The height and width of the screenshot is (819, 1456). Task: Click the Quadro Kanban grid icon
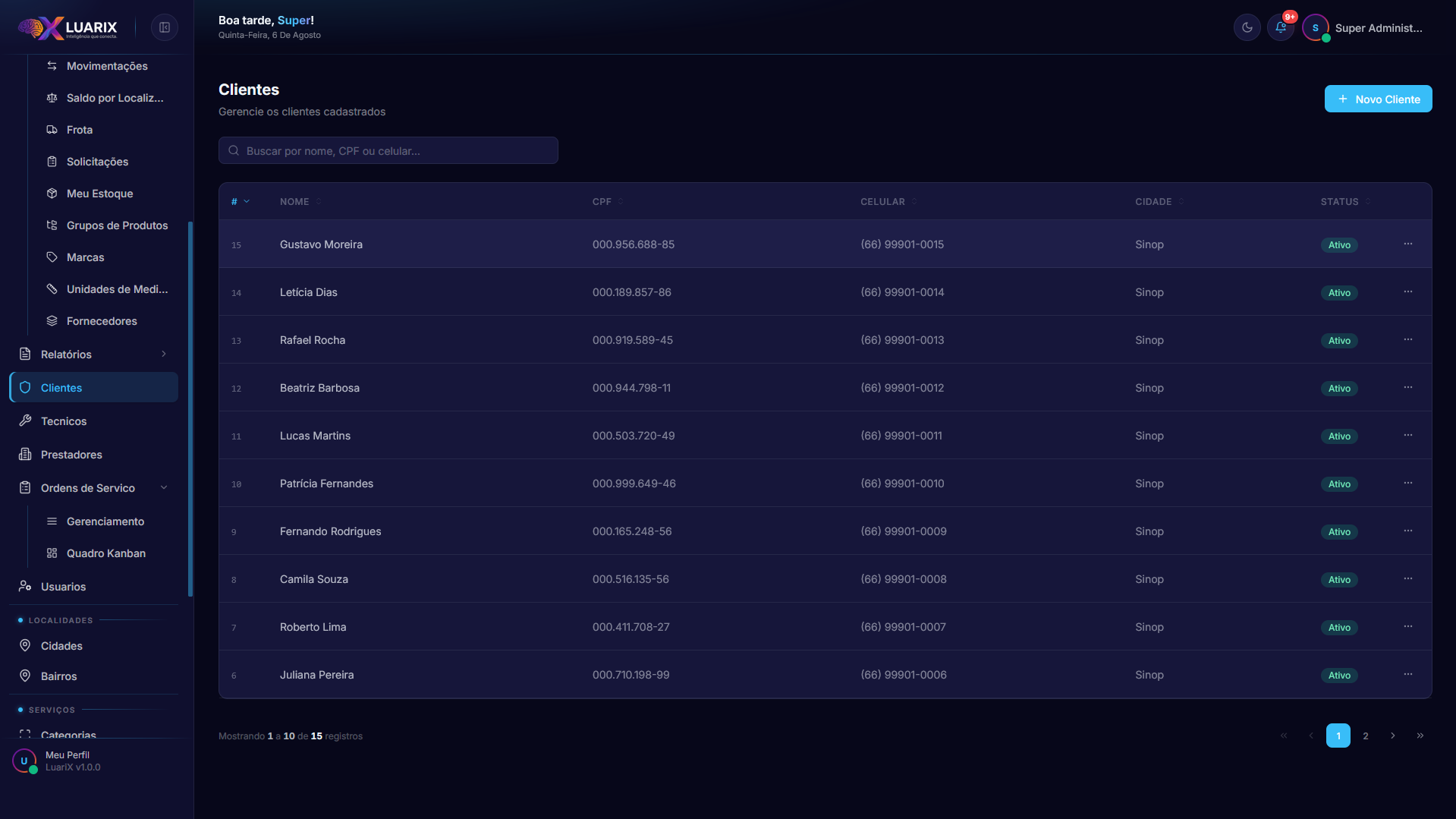point(52,553)
